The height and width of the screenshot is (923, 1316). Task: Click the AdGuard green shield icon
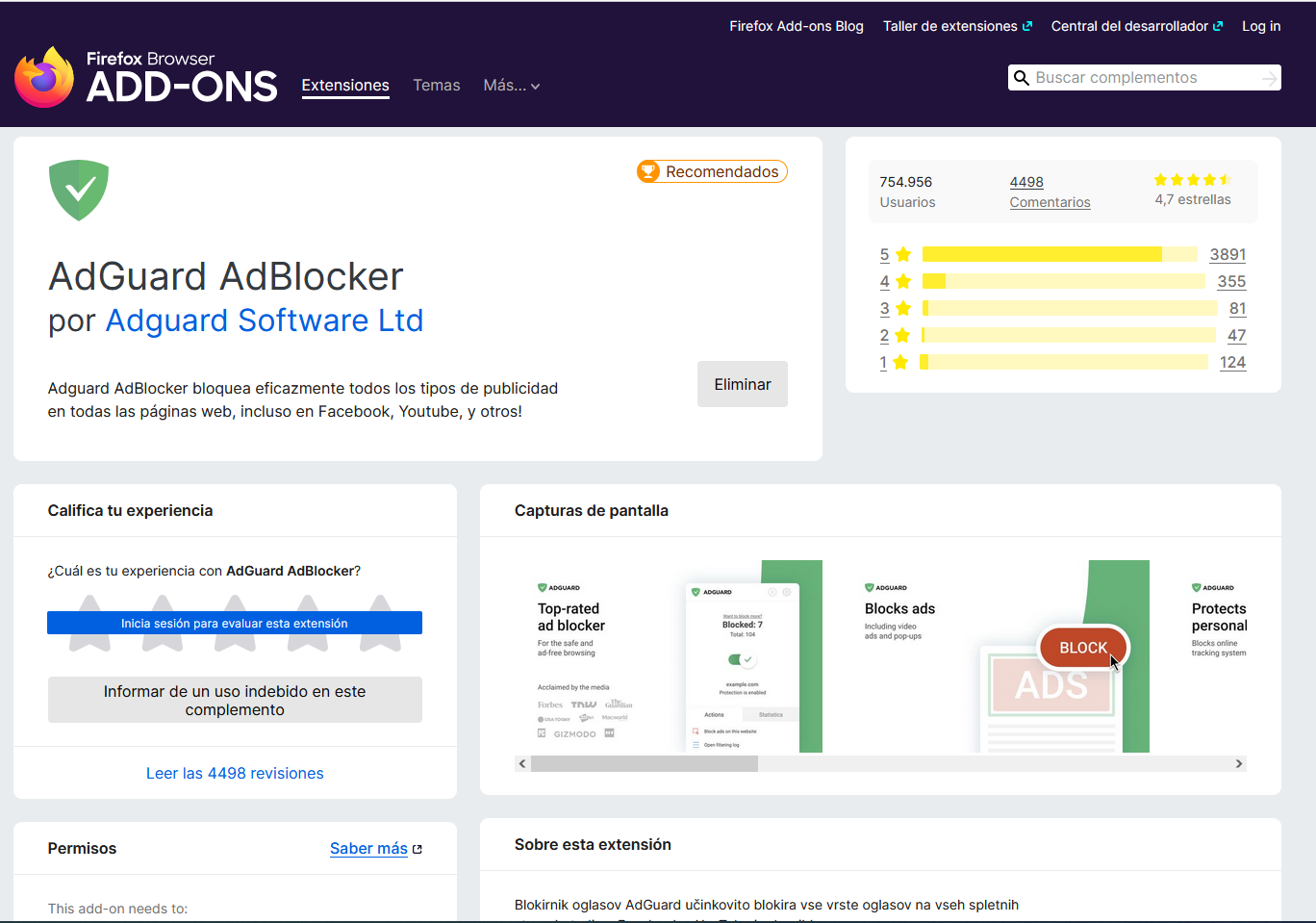tap(79, 190)
